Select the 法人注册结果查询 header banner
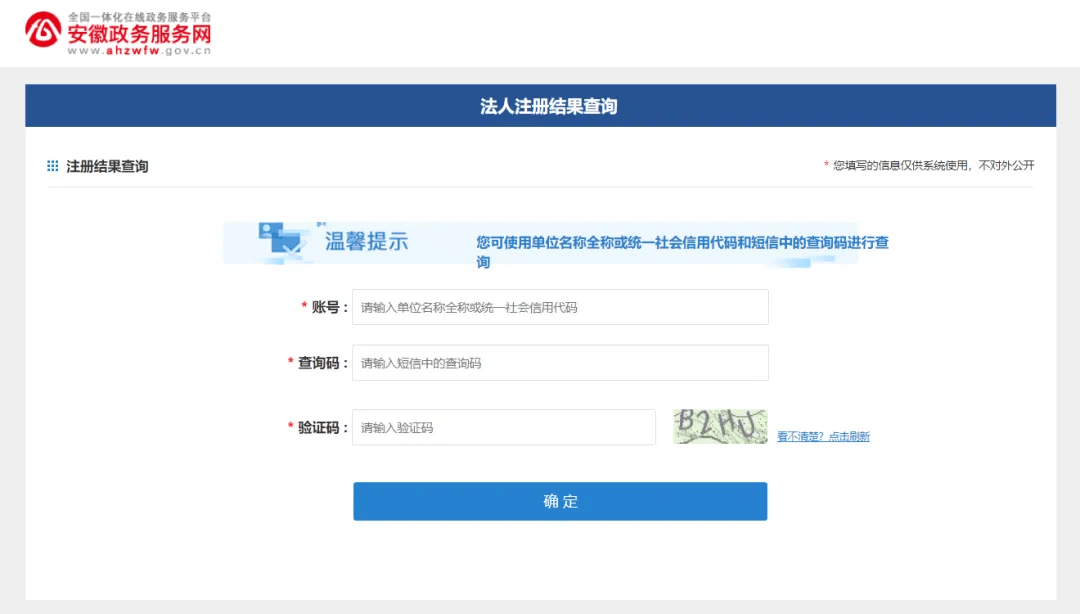Screen dimensions: 1080x614 pos(540,105)
